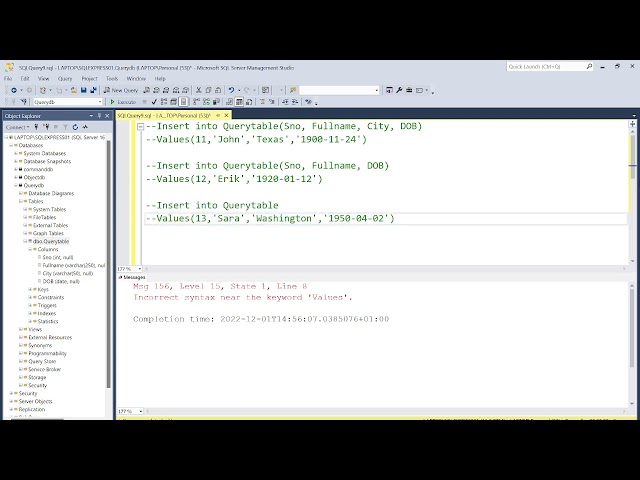This screenshot has width=640, height=480.
Task: Open the Query menu
Action: click(64, 78)
